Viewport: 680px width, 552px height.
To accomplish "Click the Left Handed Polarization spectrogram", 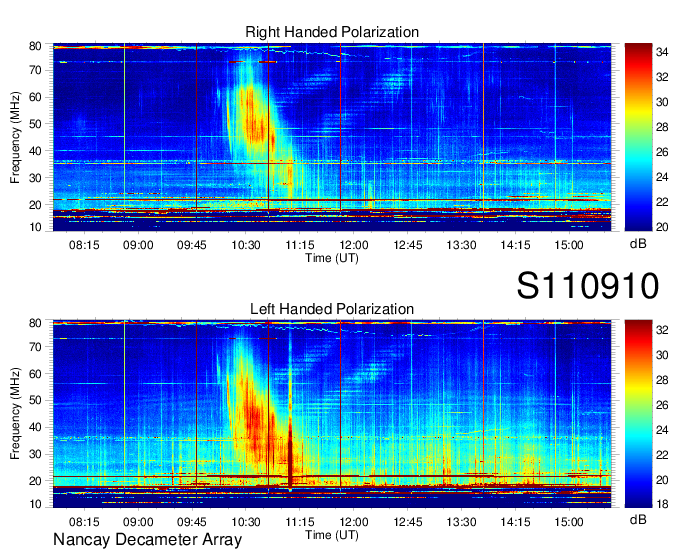I will (x=332, y=414).
